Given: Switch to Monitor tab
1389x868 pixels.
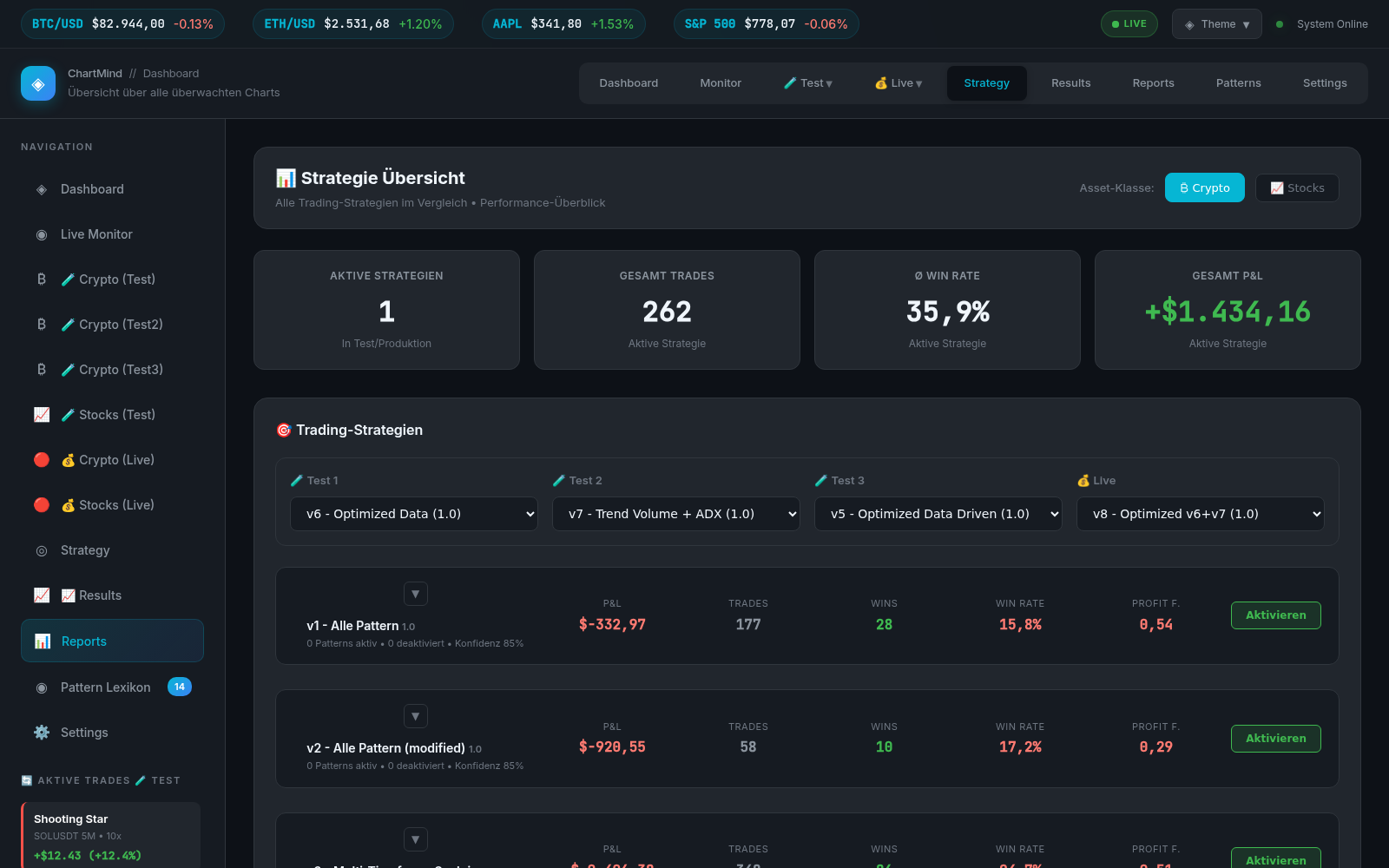Looking at the screenshot, I should (x=721, y=83).
